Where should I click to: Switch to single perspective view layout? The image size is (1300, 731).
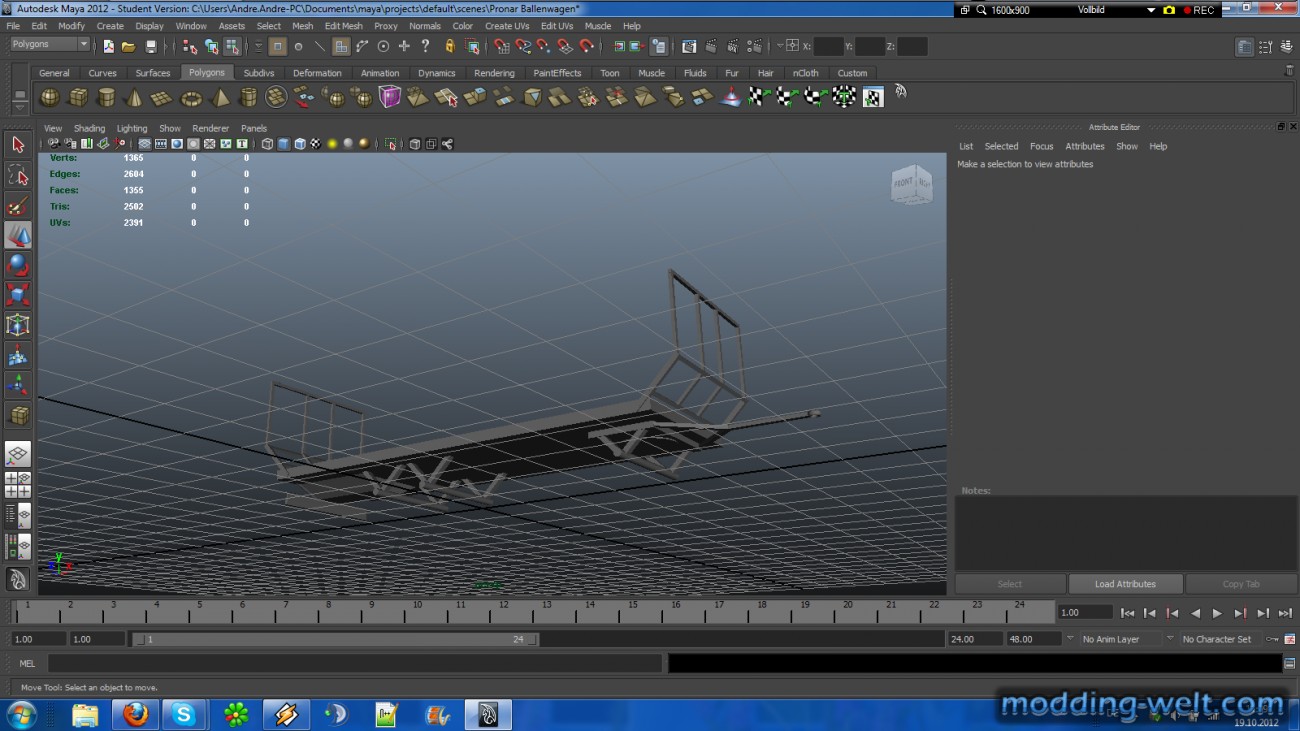pyautogui.click(x=18, y=455)
